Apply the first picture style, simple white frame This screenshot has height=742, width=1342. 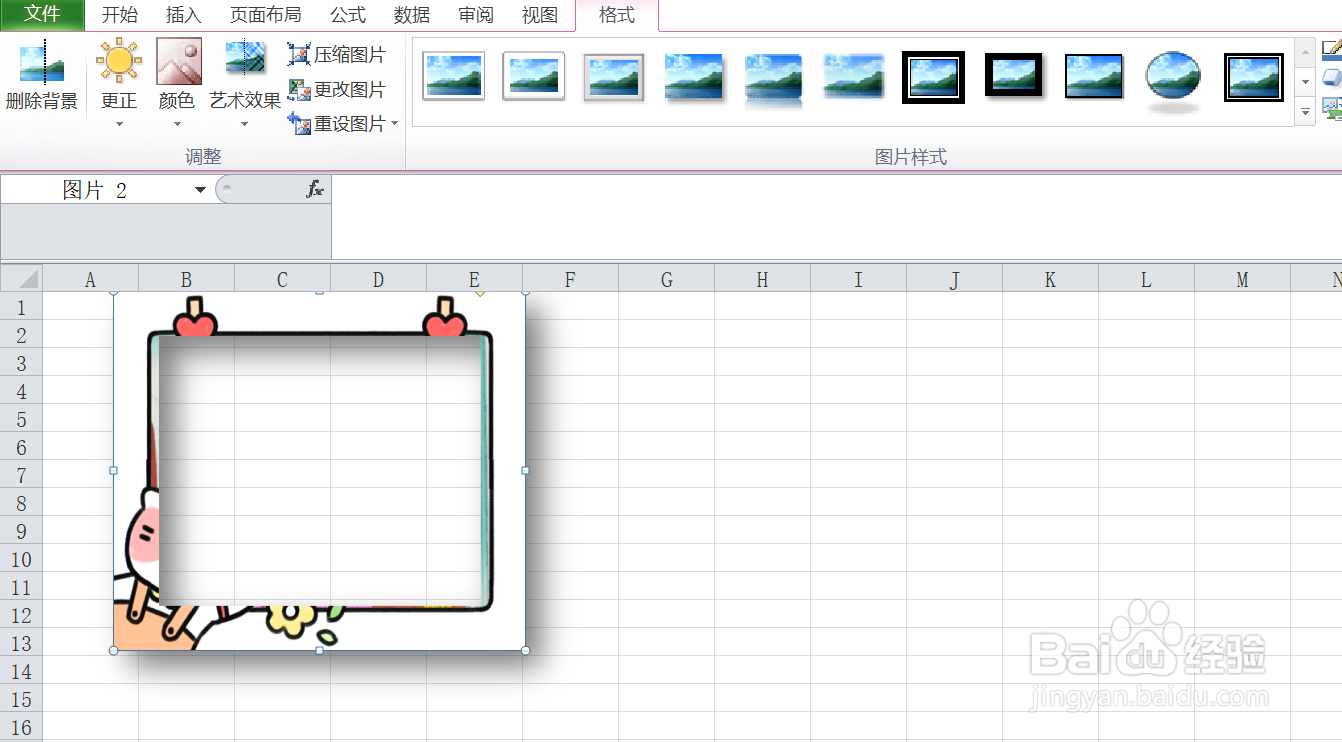pos(453,77)
